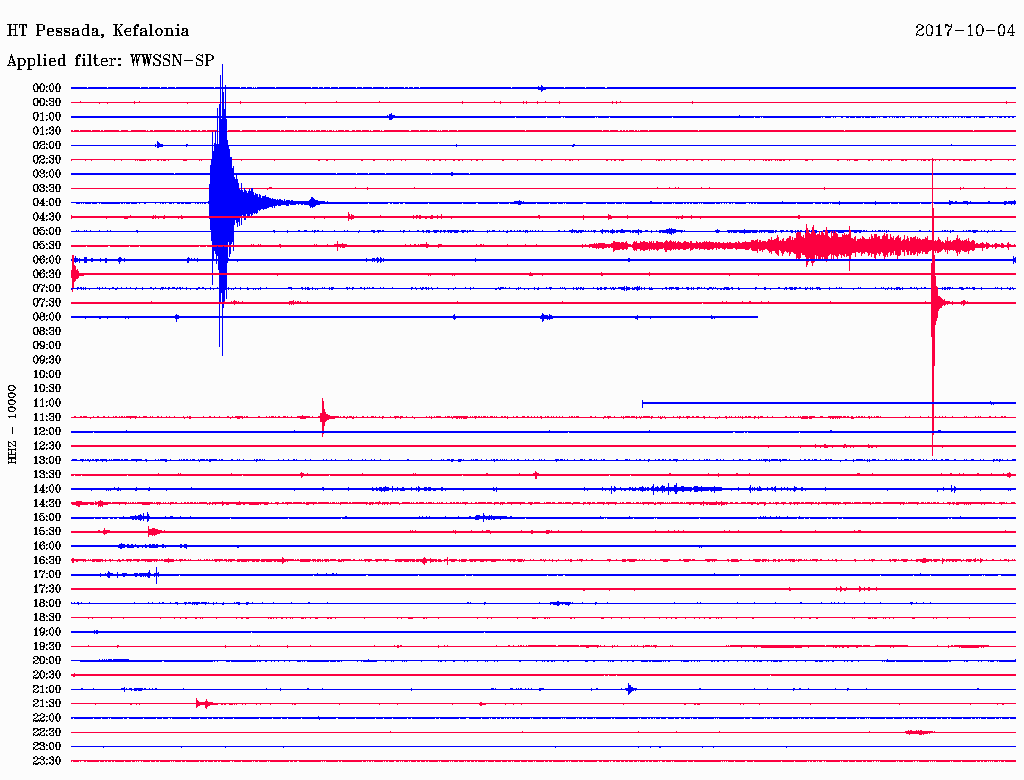The width and height of the screenshot is (1024, 780).
Task: Select the 09:00 time label
Action: (47, 346)
